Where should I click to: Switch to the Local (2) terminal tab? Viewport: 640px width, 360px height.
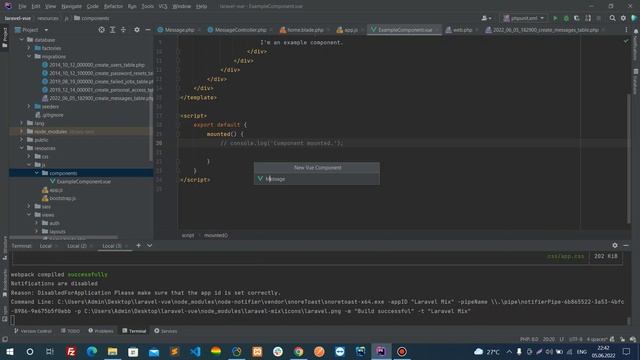click(77, 246)
